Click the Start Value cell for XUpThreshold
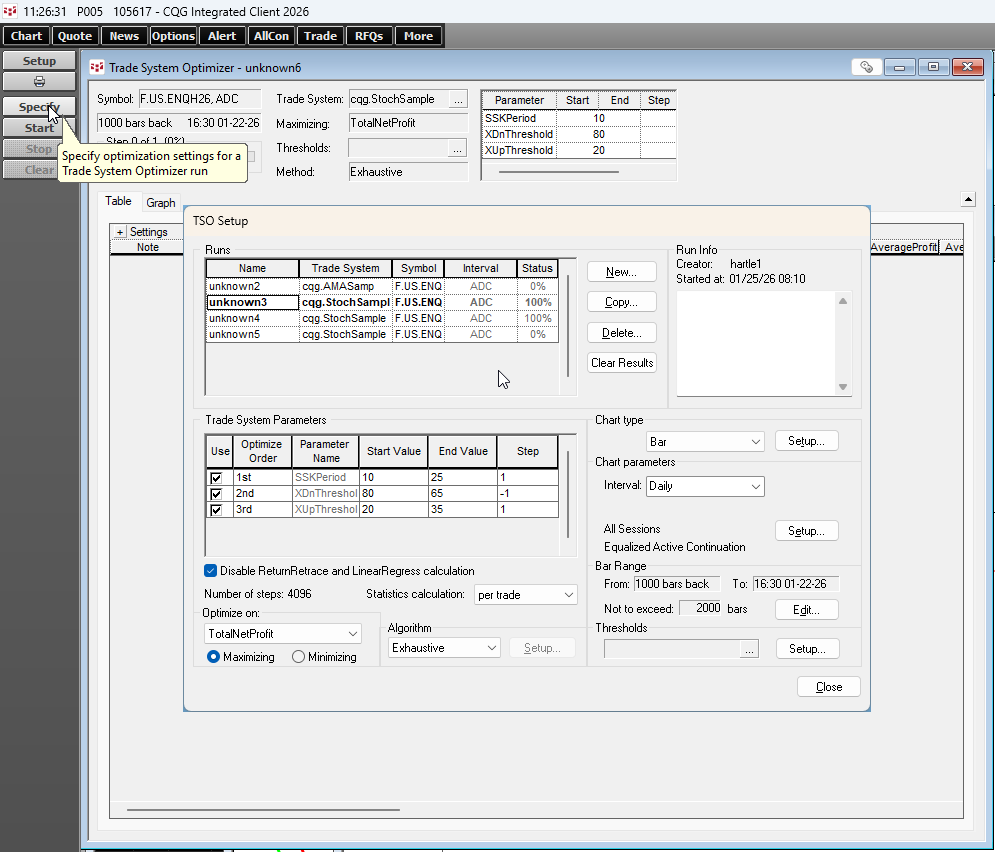995x852 pixels. tap(393, 509)
